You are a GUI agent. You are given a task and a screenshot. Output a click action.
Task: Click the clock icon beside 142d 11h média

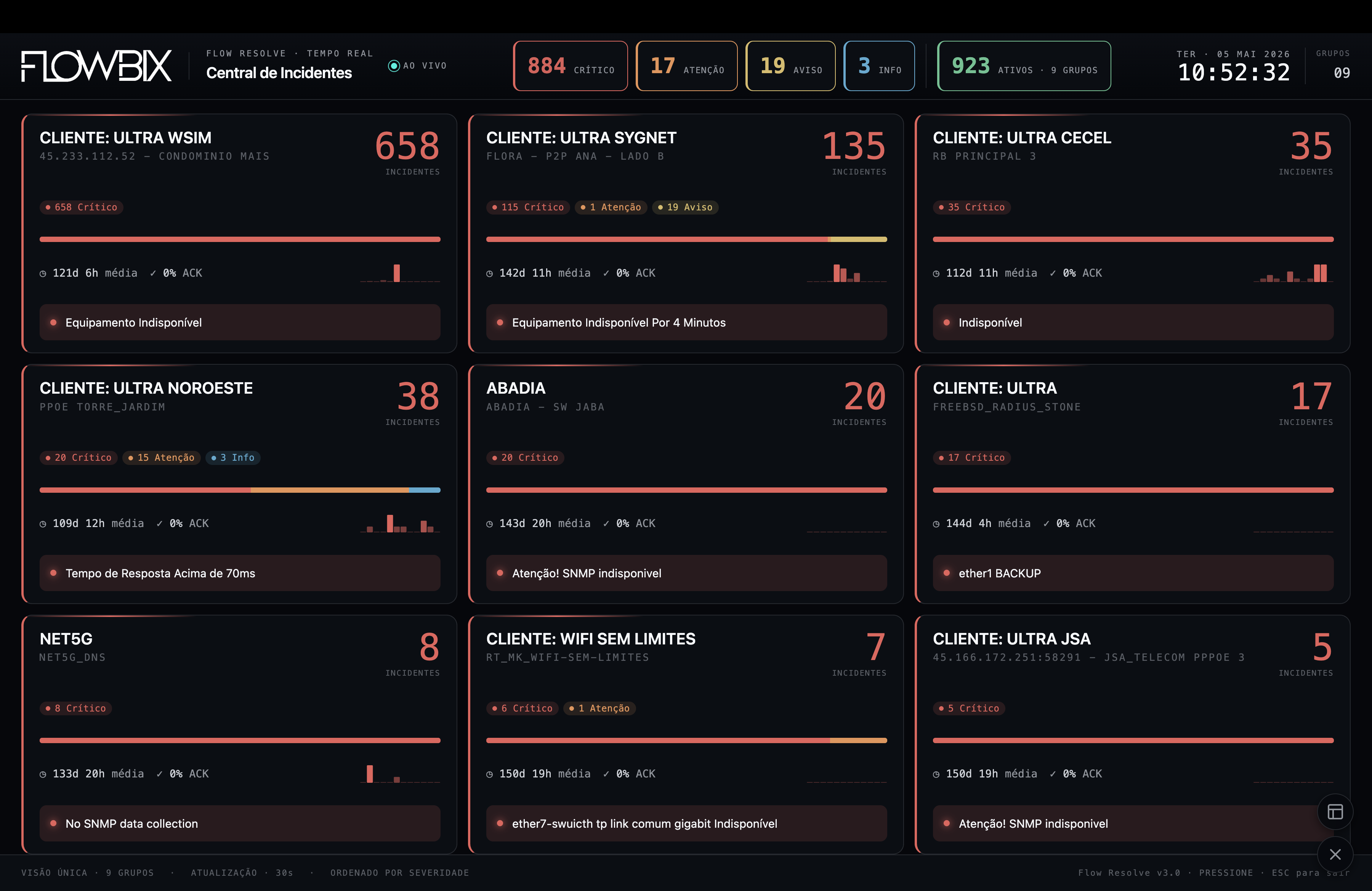pos(490,274)
